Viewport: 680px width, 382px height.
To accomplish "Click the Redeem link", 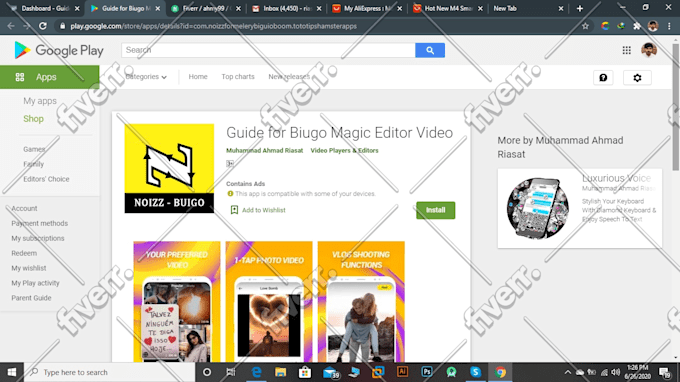I will coord(24,253).
